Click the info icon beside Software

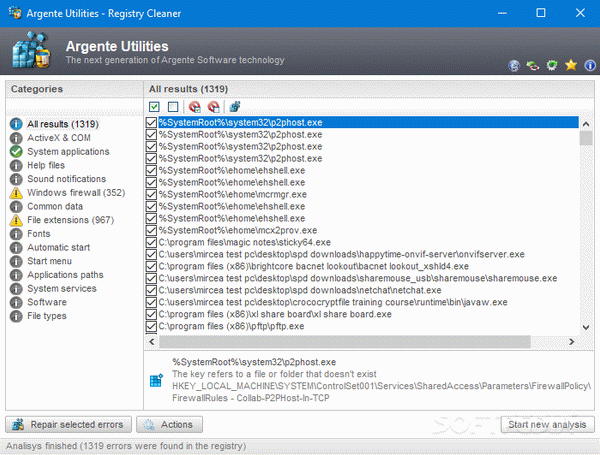(16, 302)
